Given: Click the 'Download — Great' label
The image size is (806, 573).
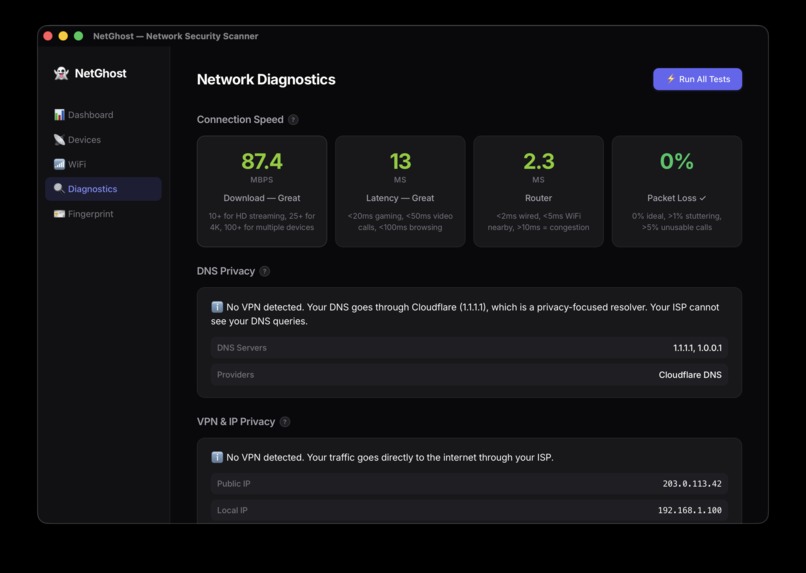Looking at the screenshot, I should pos(262,198).
